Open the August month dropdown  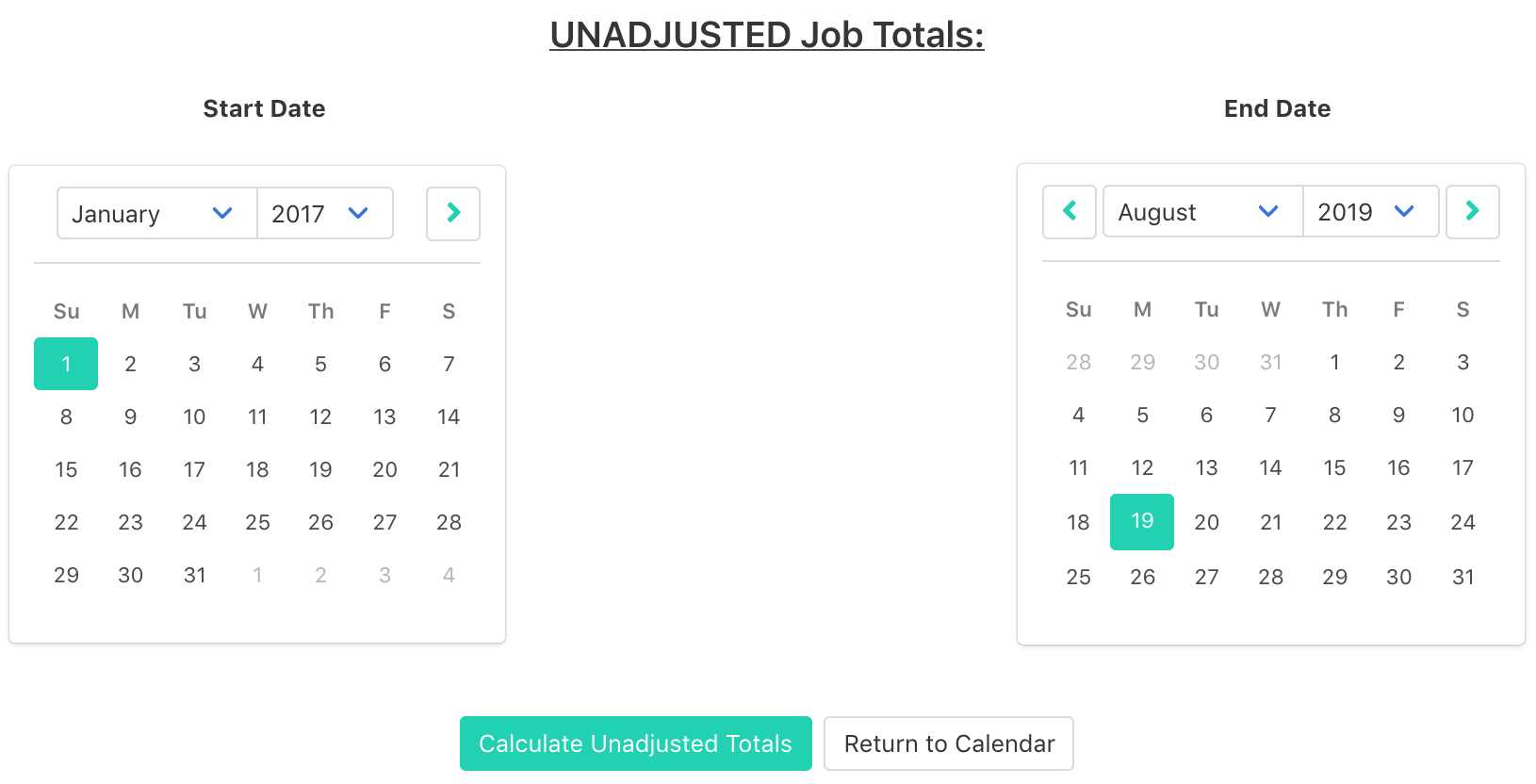(1201, 212)
